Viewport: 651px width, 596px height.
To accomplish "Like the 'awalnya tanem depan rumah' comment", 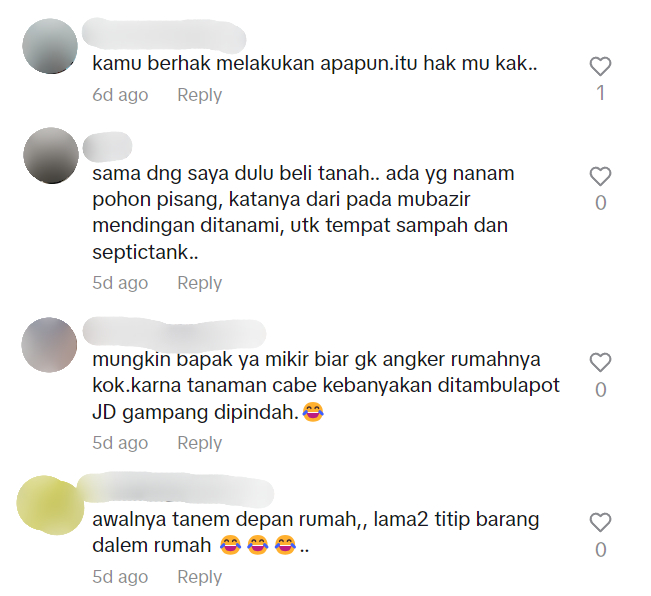I will pyautogui.click(x=600, y=523).
